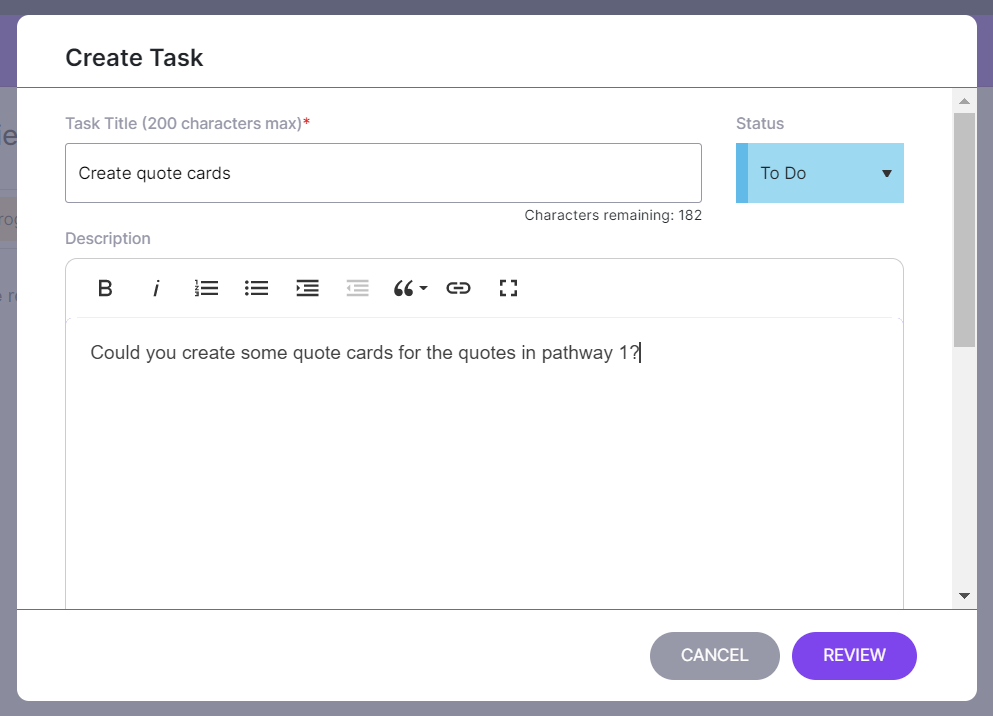Insert a hyperlink in description
Image resolution: width=993 pixels, height=716 pixels.
tap(459, 289)
